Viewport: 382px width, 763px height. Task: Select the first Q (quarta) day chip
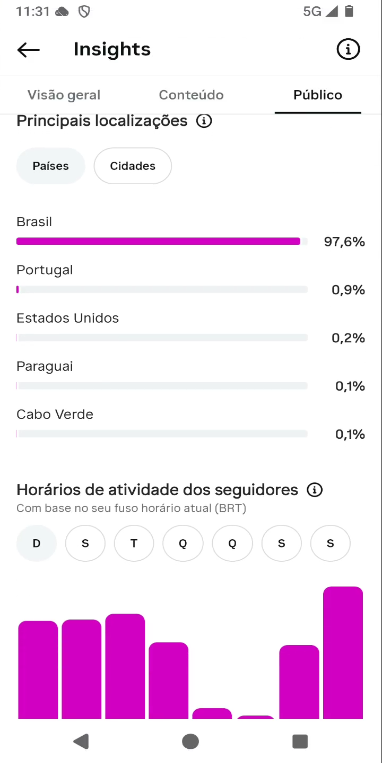tap(183, 544)
